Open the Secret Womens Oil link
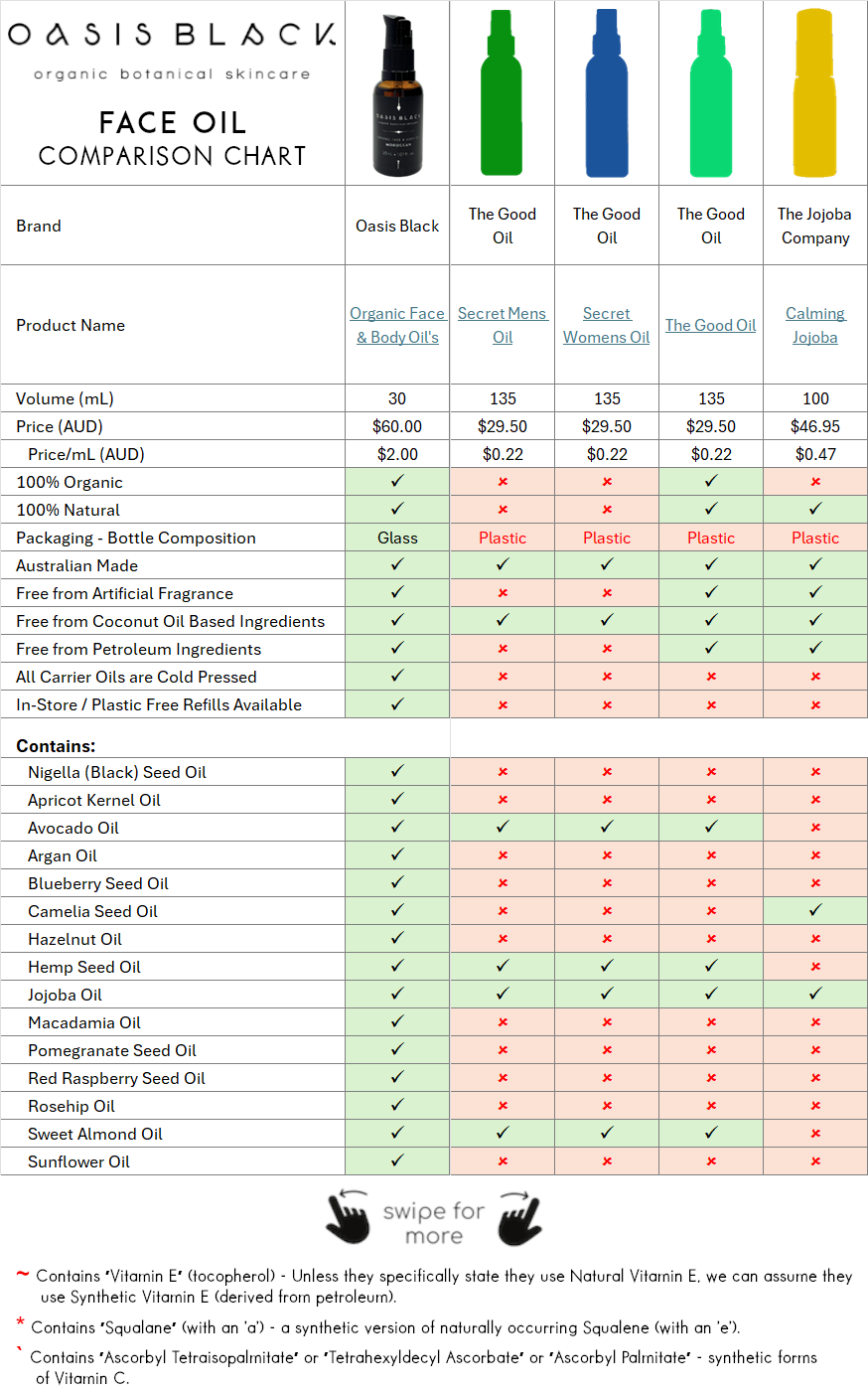Viewport: 868px width, 1391px height. coord(607,325)
